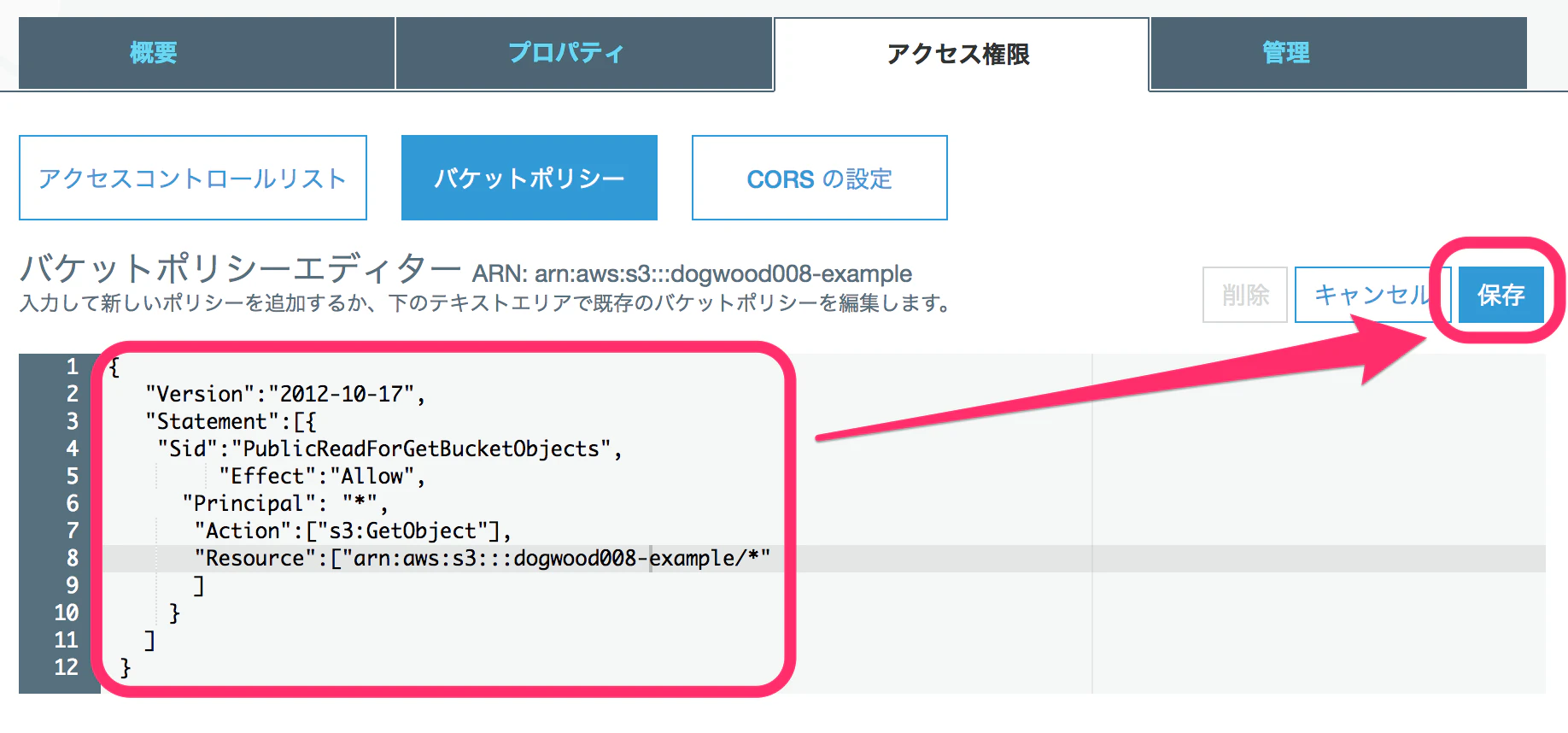Click the "Effect":"Allow" line
Image resolution: width=1568 pixels, height=733 pixels.
[x=322, y=476]
